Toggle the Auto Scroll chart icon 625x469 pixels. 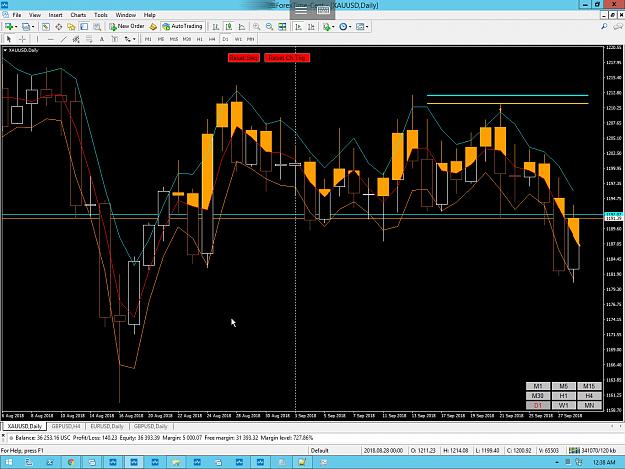(298, 27)
